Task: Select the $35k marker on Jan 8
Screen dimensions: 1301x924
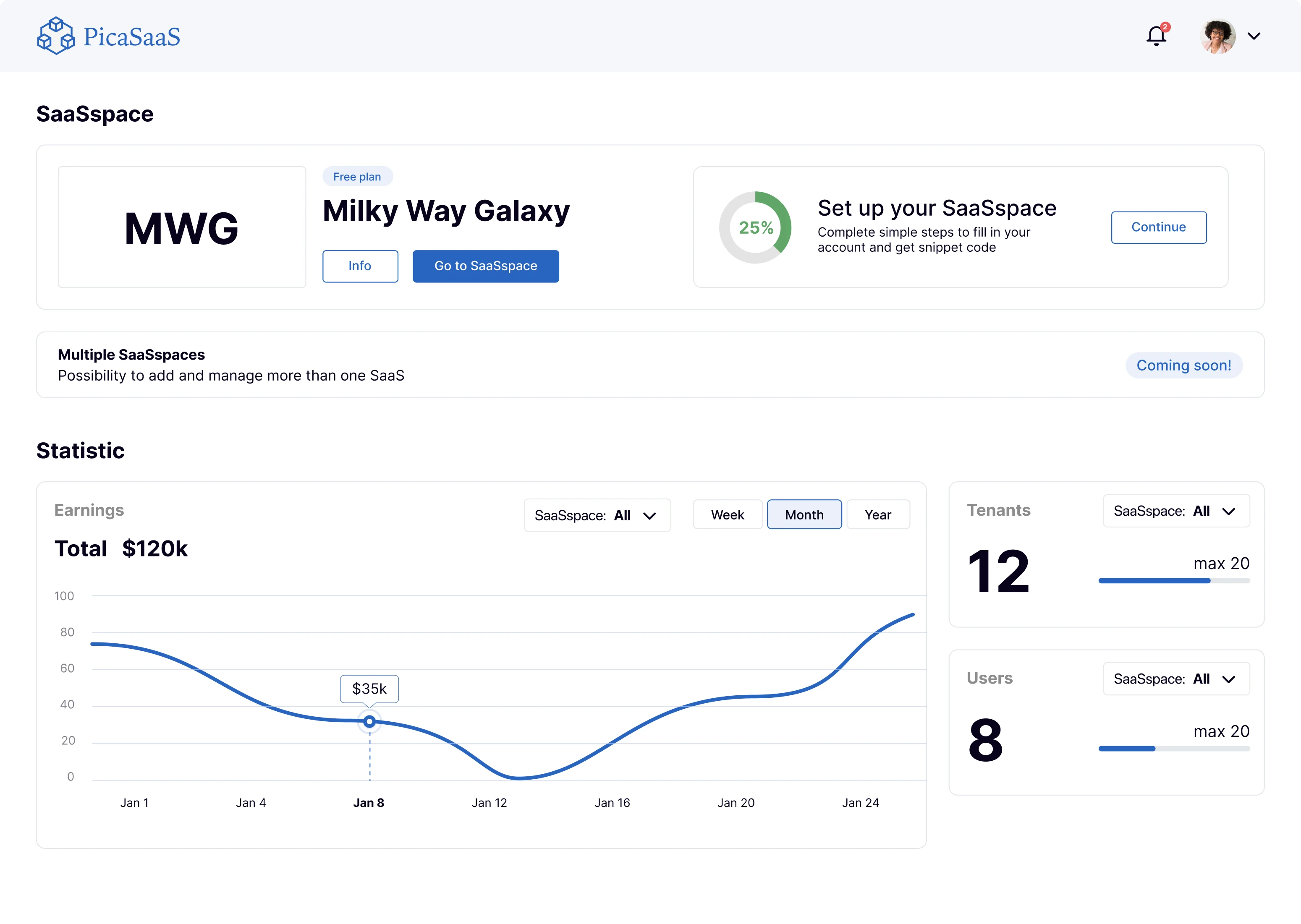Action: coord(369,721)
